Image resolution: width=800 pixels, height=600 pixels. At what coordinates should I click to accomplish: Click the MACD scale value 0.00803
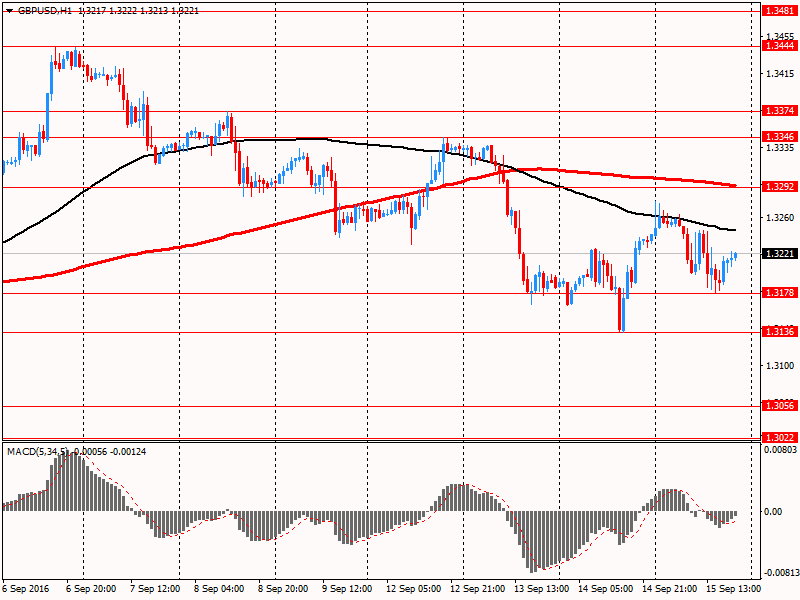tap(780, 450)
